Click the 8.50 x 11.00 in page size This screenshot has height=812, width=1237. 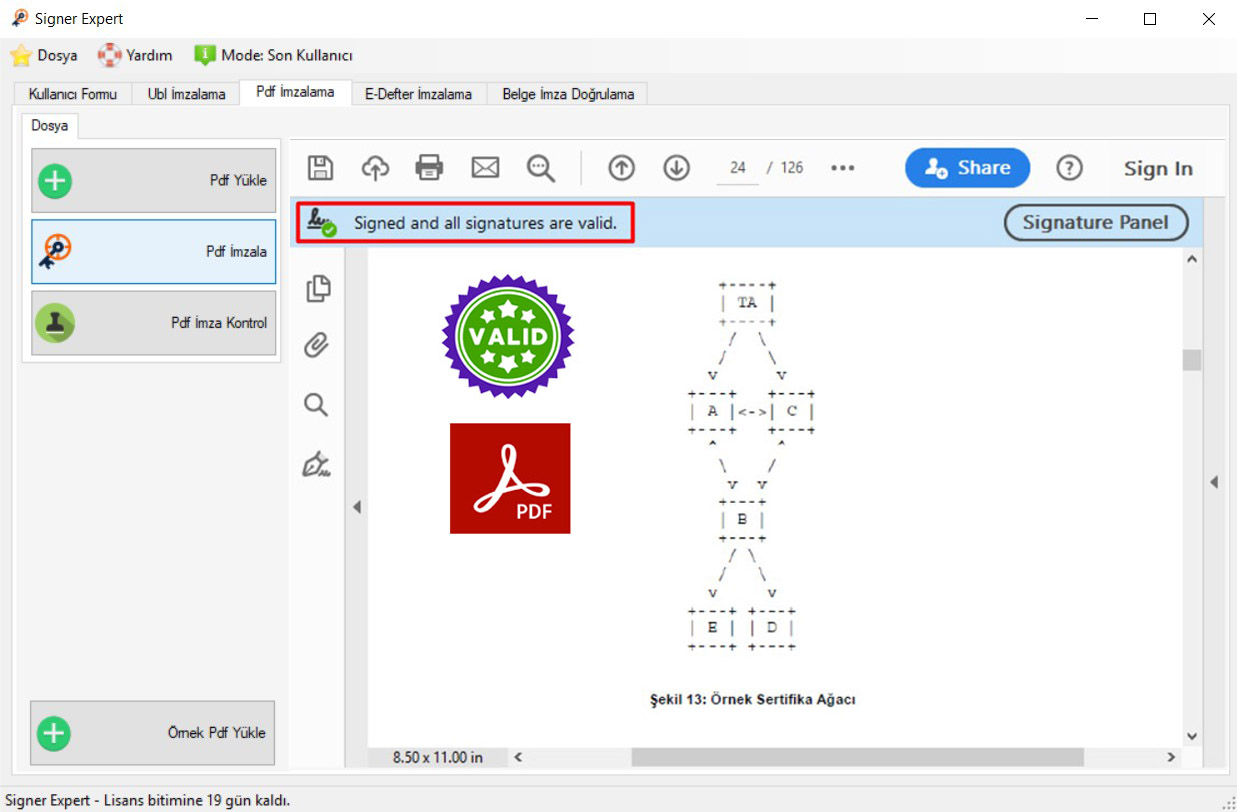(438, 757)
